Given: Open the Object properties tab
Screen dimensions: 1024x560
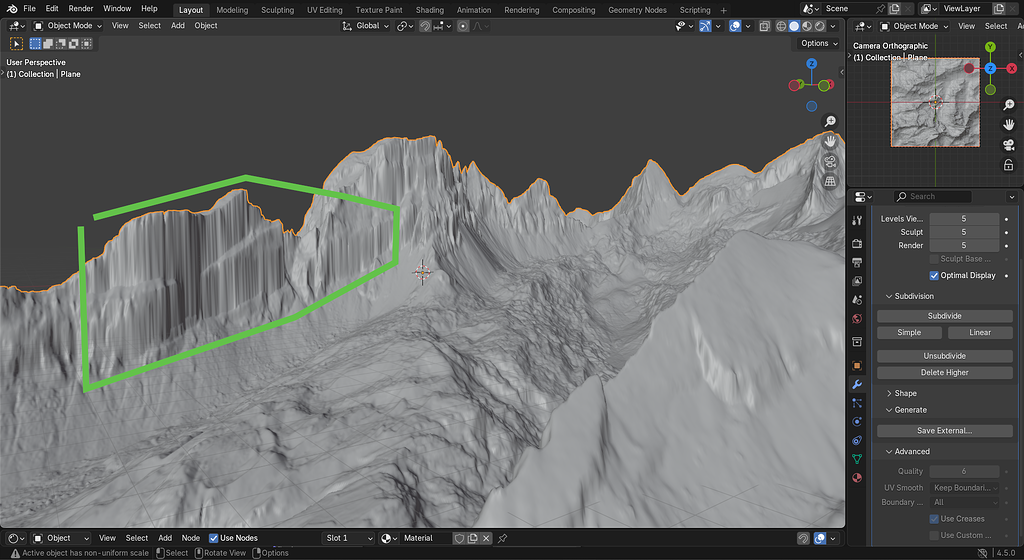Looking at the screenshot, I should (x=857, y=366).
